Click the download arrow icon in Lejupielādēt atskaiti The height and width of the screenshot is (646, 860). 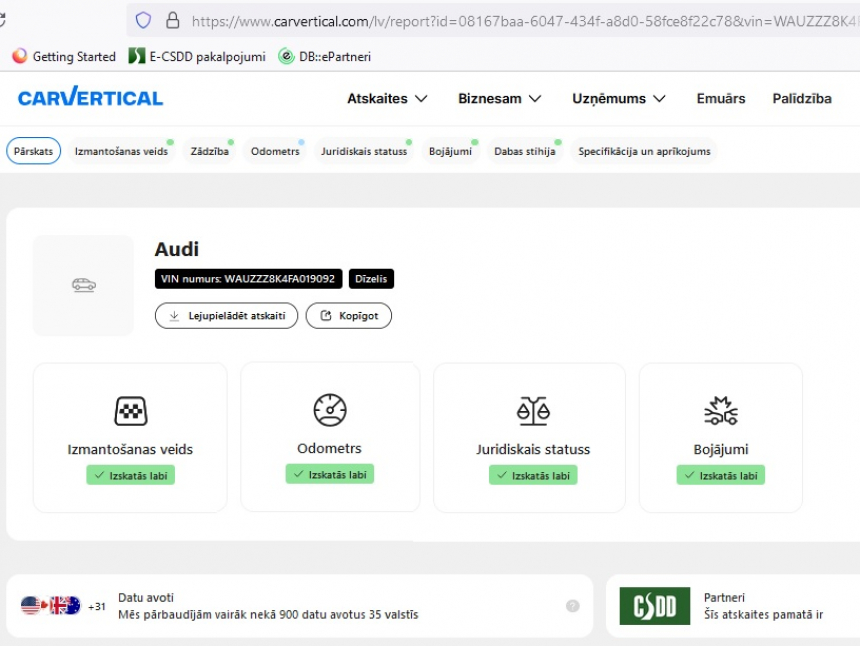tap(174, 316)
